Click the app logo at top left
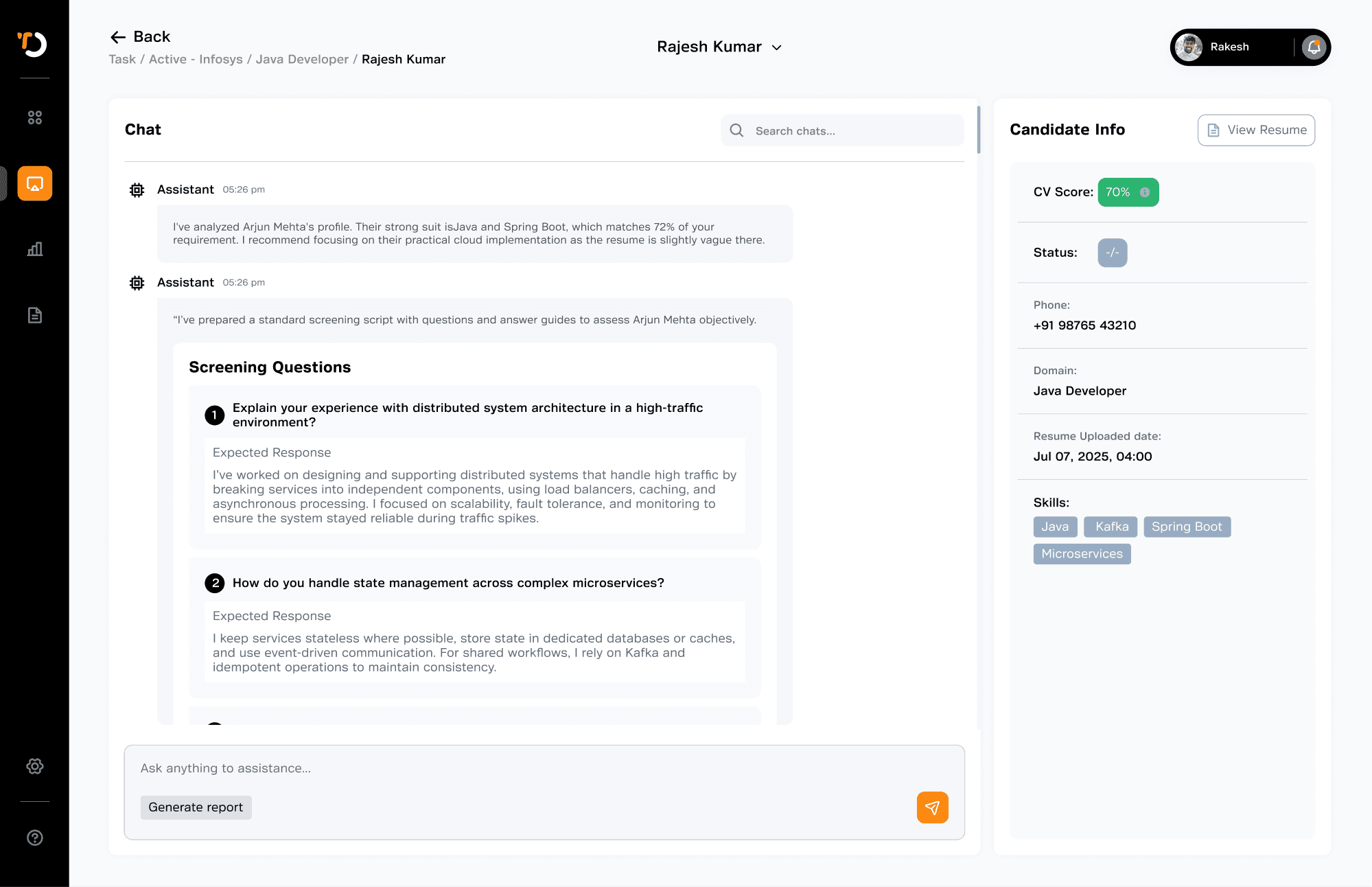This screenshot has height=887, width=1372. (x=32, y=45)
